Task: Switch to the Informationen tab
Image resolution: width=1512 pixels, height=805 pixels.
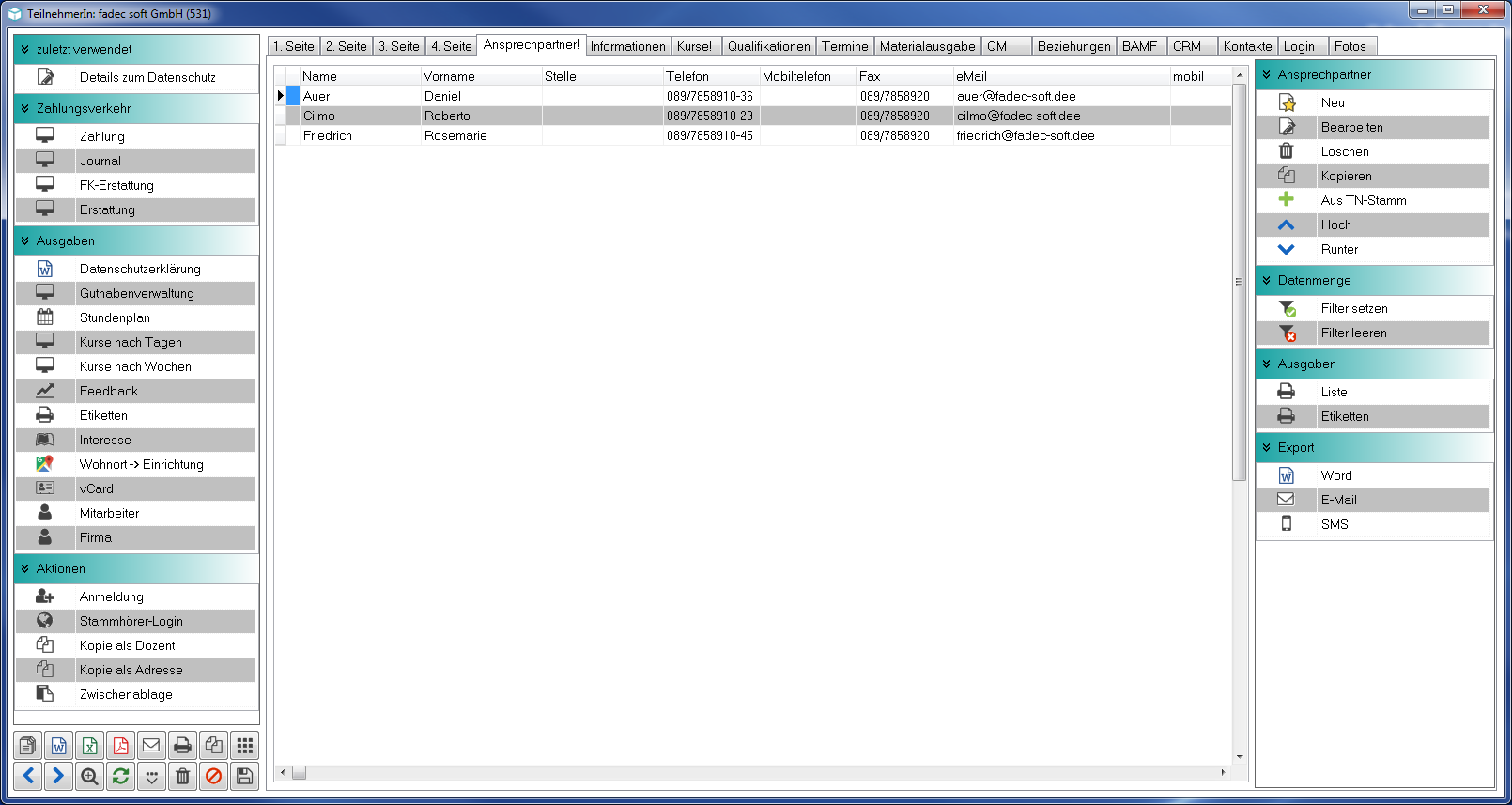Action: pyautogui.click(x=627, y=46)
